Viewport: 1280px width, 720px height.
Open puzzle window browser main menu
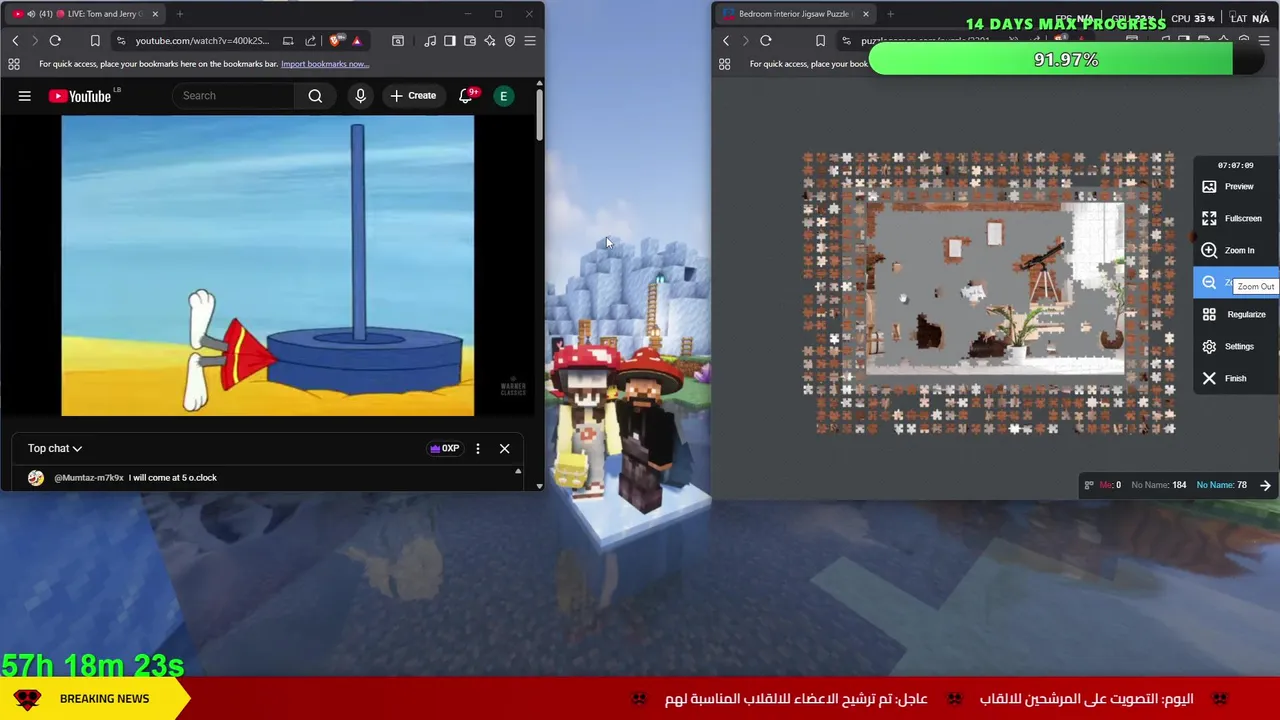[x=1264, y=41]
